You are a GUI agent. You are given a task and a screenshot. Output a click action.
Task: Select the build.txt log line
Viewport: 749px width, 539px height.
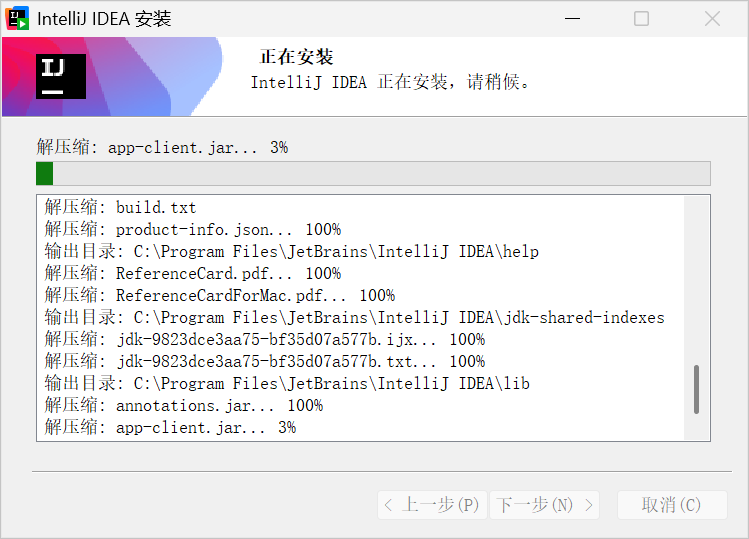(x=120, y=208)
